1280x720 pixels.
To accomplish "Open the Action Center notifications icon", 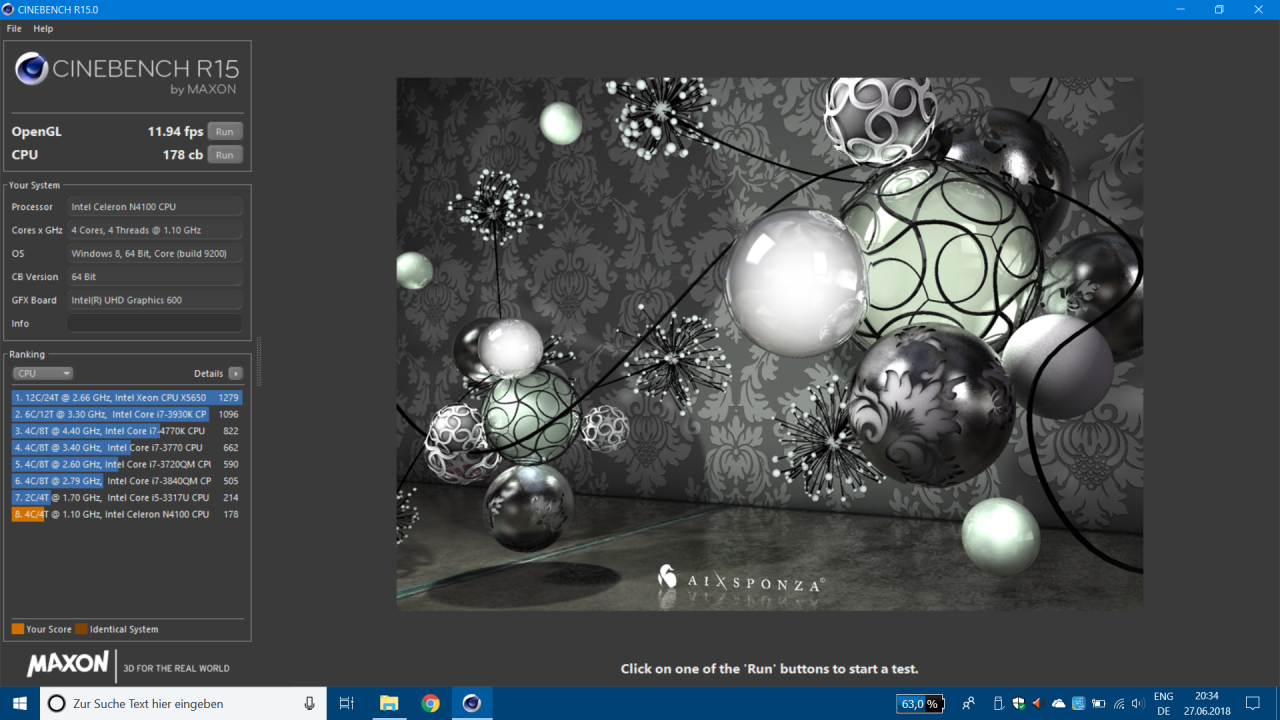I will click(x=1253, y=703).
